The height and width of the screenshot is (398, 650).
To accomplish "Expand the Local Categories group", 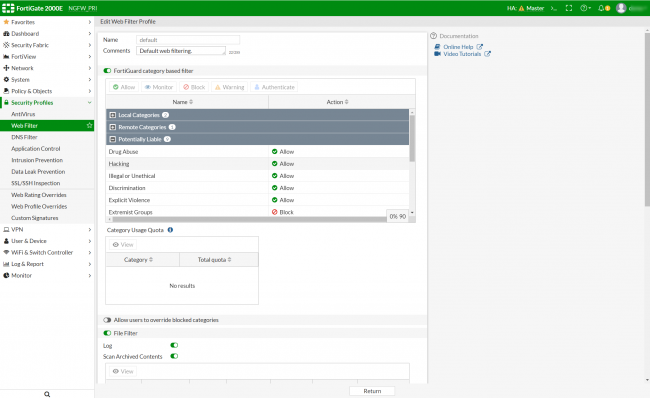I will (x=112, y=115).
